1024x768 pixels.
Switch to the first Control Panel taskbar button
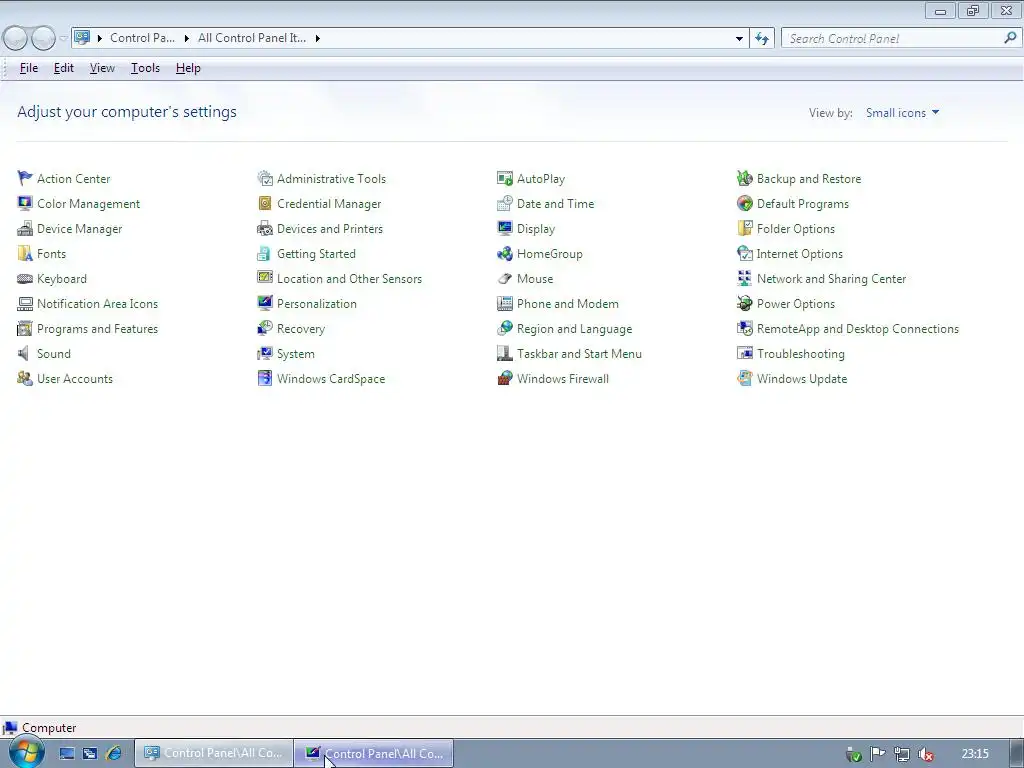pyautogui.click(x=214, y=753)
